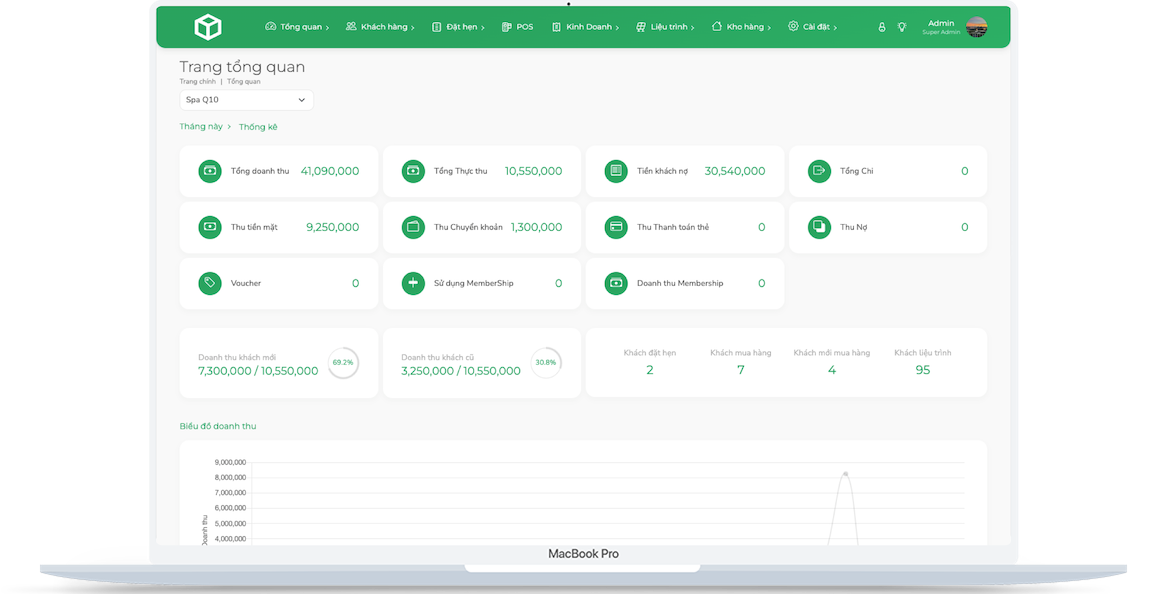Click the Voucher tag icon
The image size is (1175, 594).
(x=210, y=283)
